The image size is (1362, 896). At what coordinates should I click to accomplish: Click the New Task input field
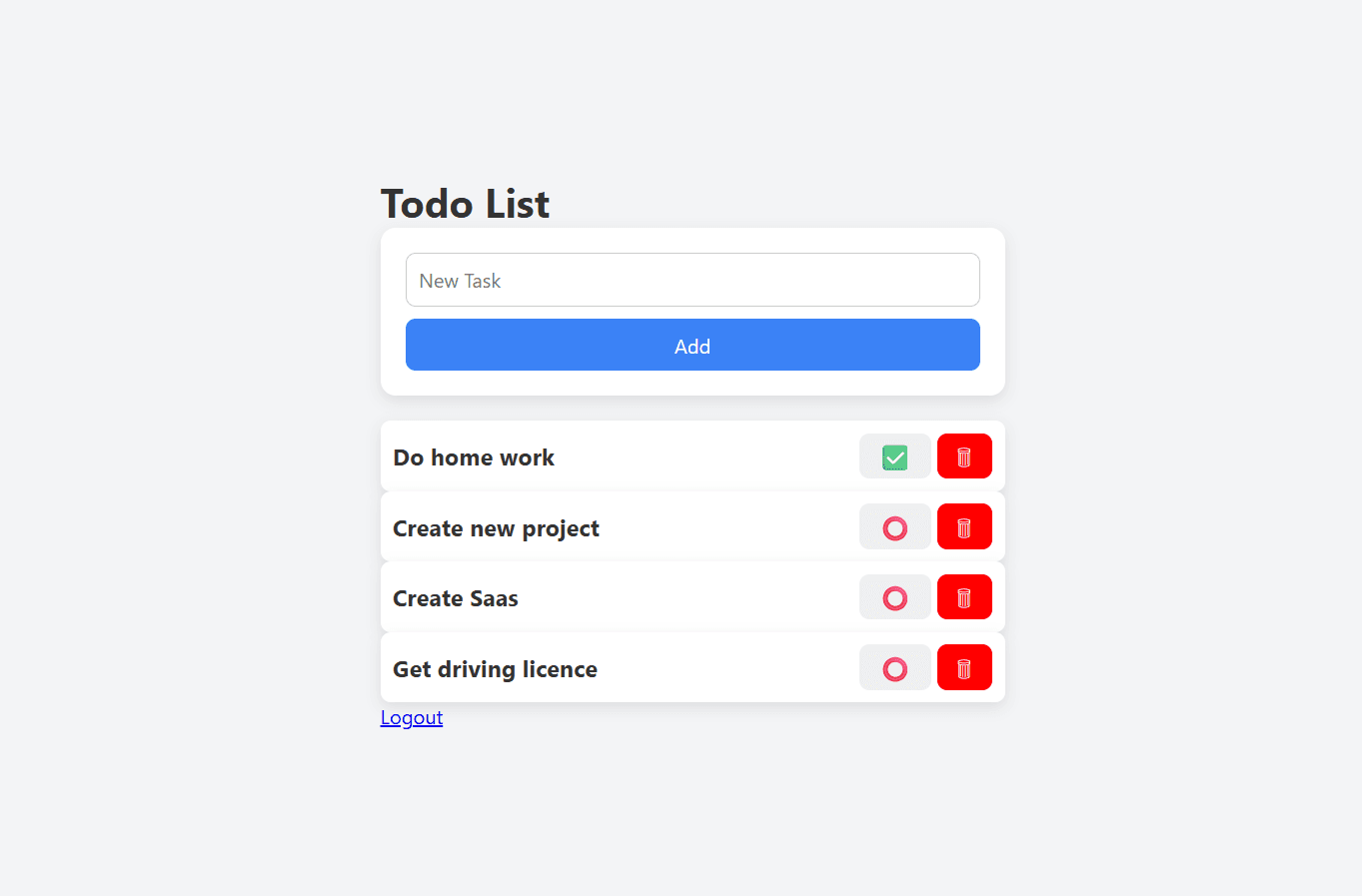point(691,280)
